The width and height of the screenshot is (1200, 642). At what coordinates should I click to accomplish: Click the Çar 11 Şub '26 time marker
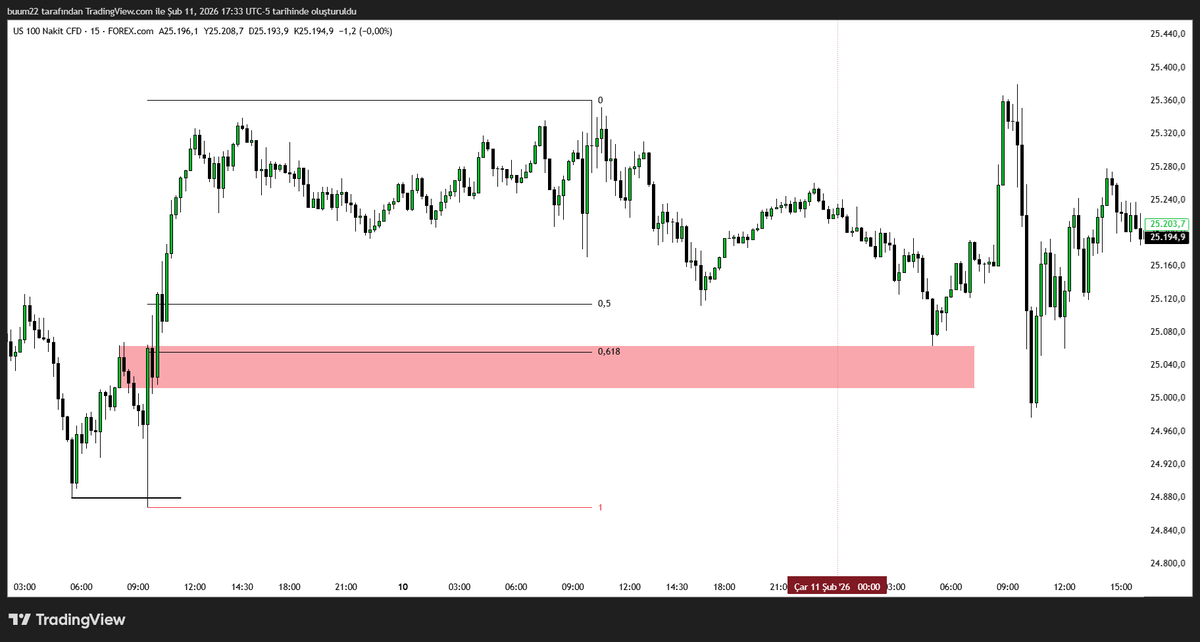[x=836, y=587]
